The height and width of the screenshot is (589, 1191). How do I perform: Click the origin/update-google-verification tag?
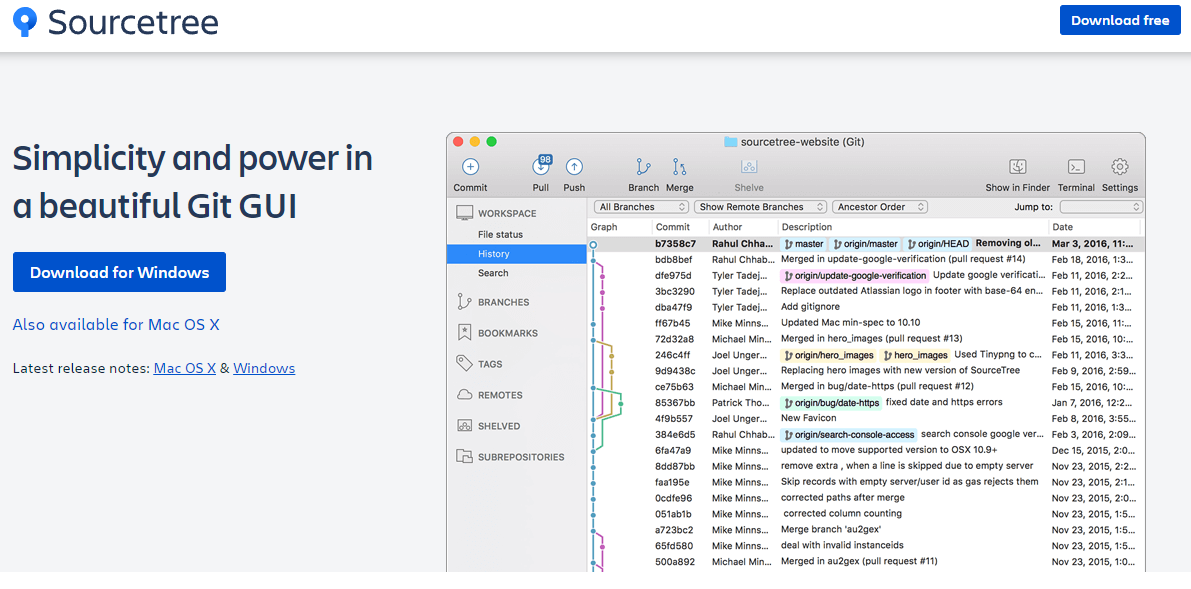[855, 276]
